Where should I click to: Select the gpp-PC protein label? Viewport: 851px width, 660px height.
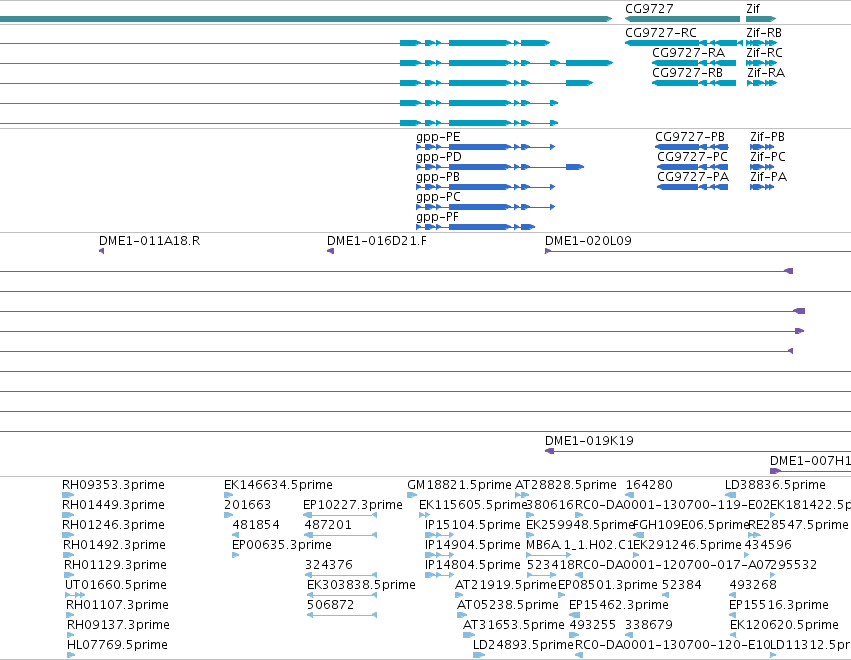pos(438,197)
